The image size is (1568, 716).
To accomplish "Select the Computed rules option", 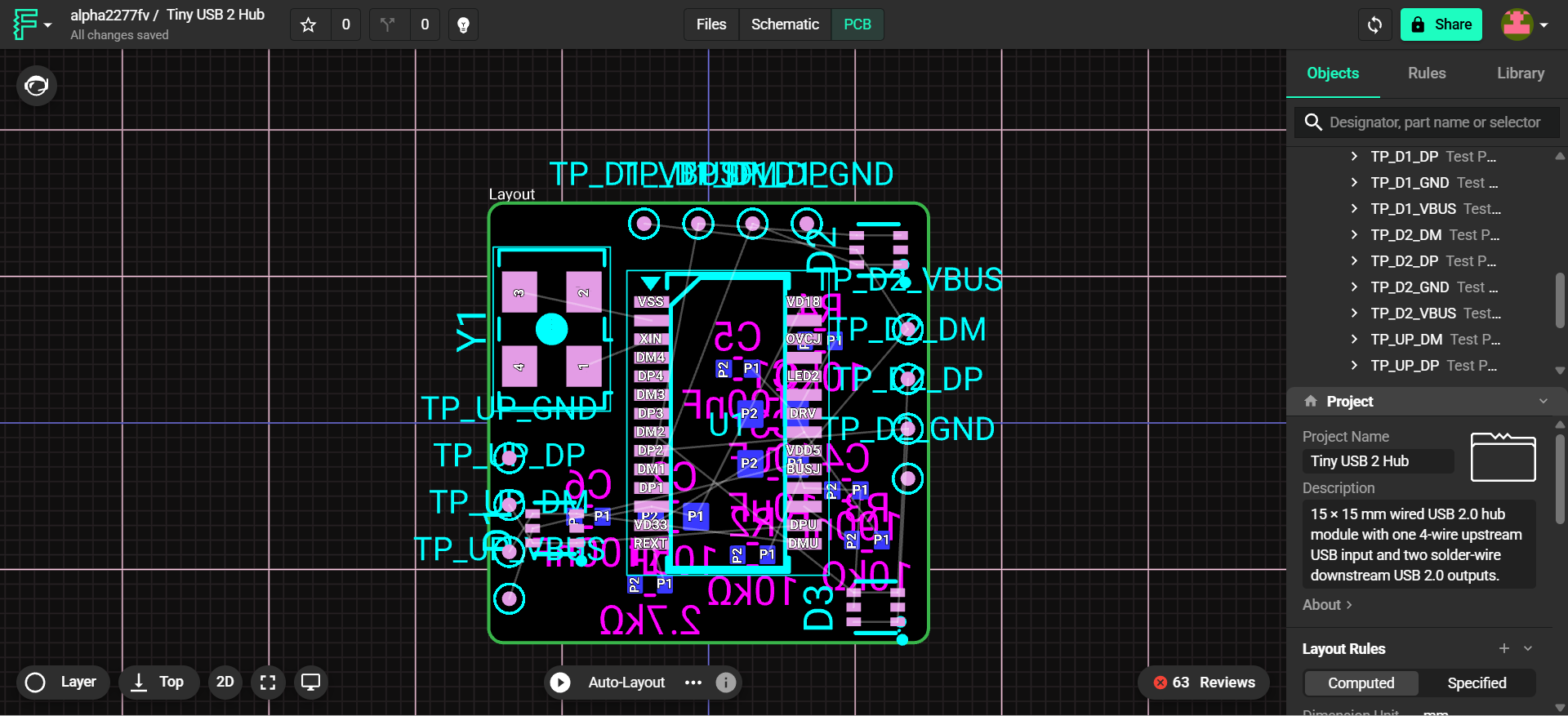I will 1361,683.
